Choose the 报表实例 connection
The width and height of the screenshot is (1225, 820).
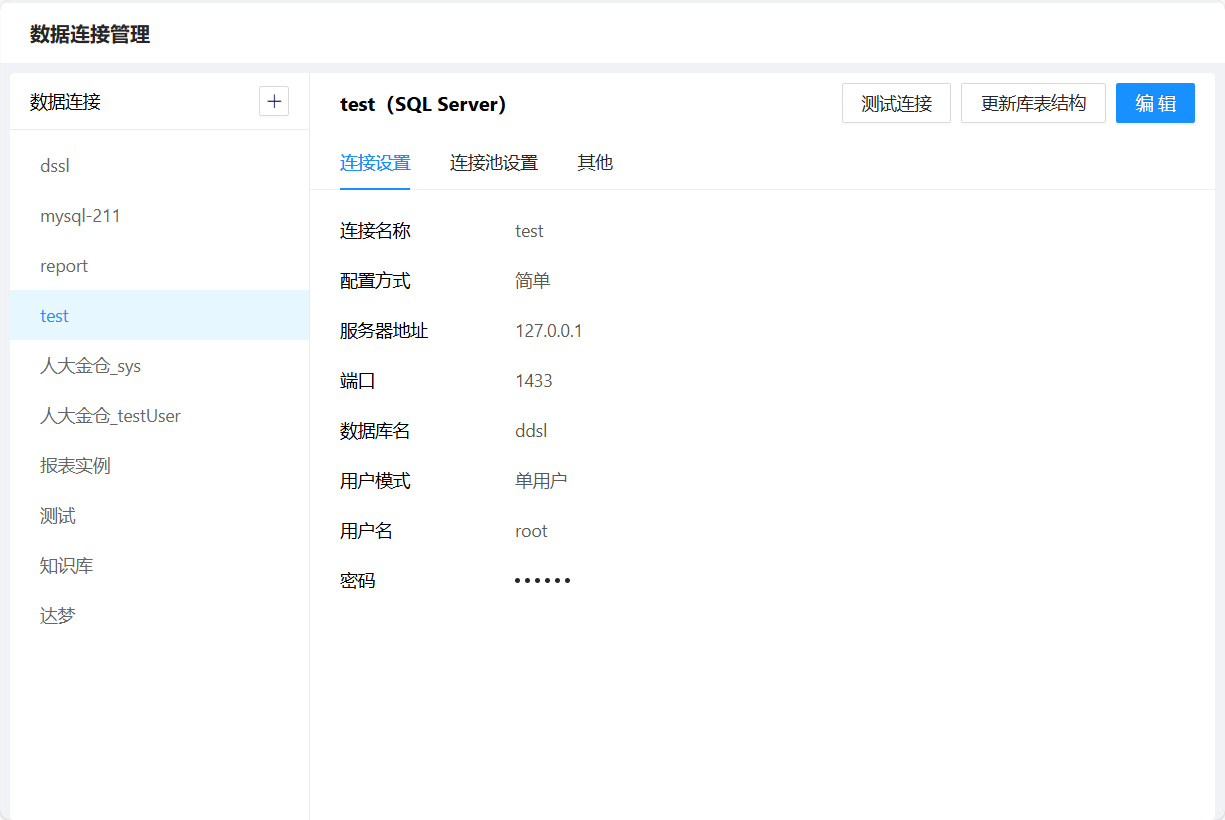[75, 466]
